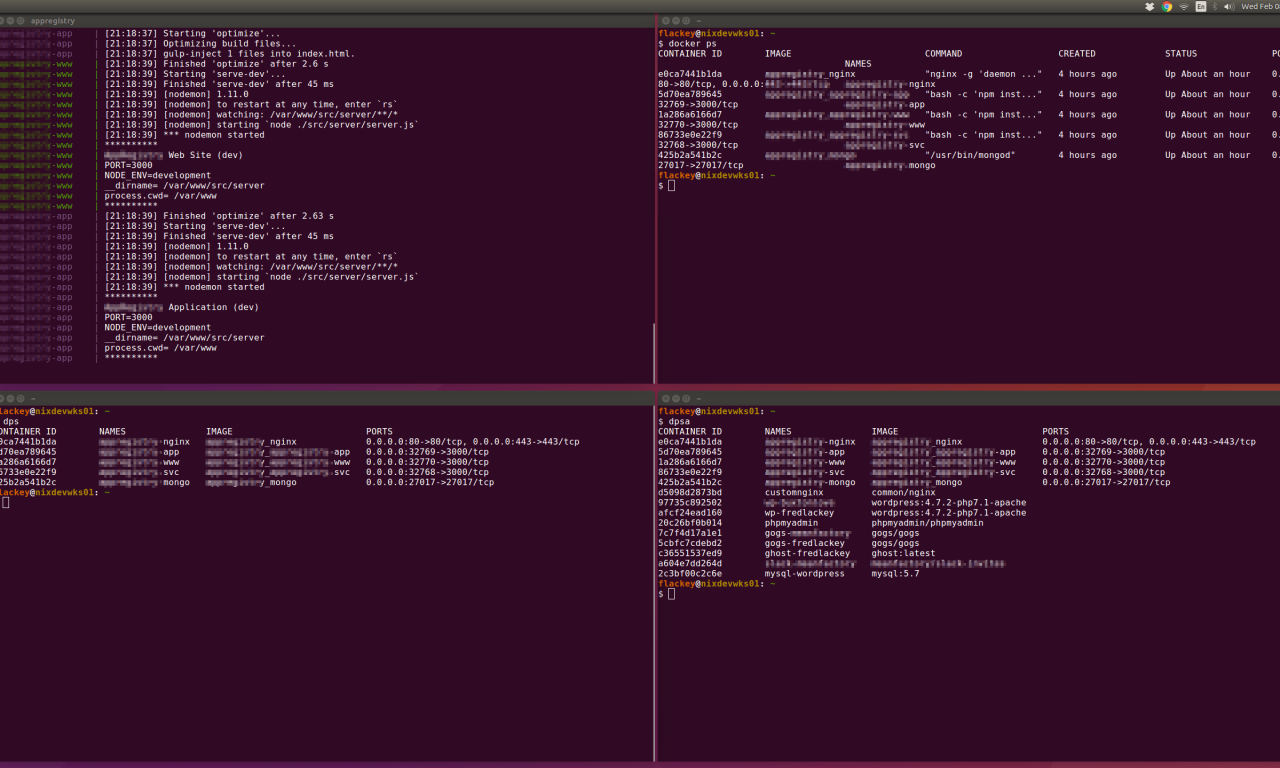
Task: Close the dpsa terminal window
Action: 664,399
